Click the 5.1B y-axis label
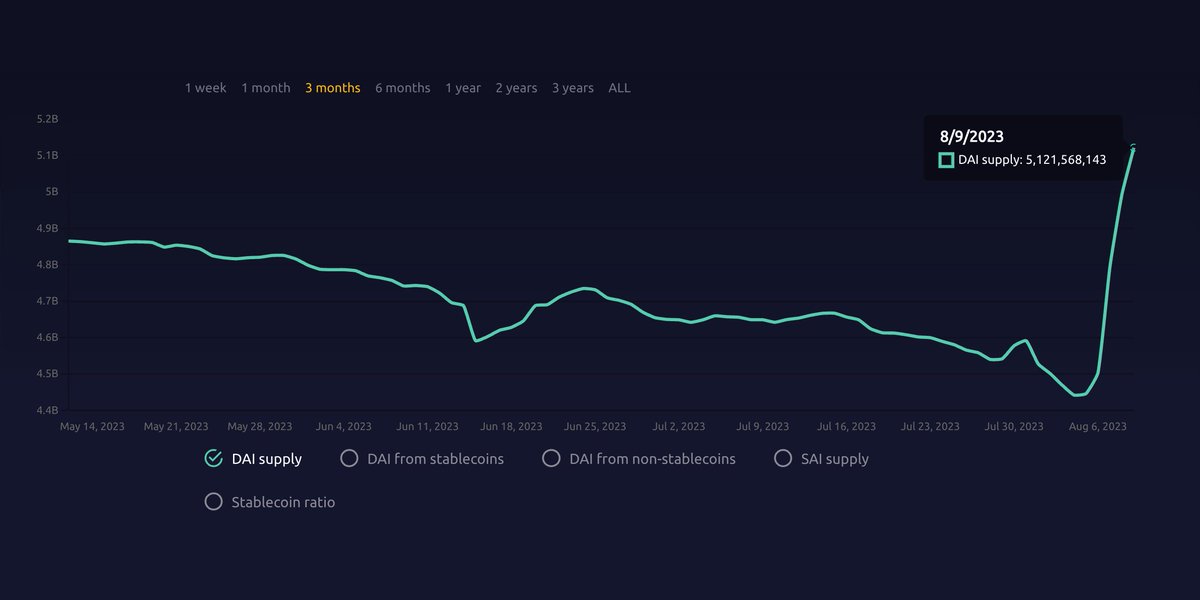1200x600 pixels. [x=48, y=156]
